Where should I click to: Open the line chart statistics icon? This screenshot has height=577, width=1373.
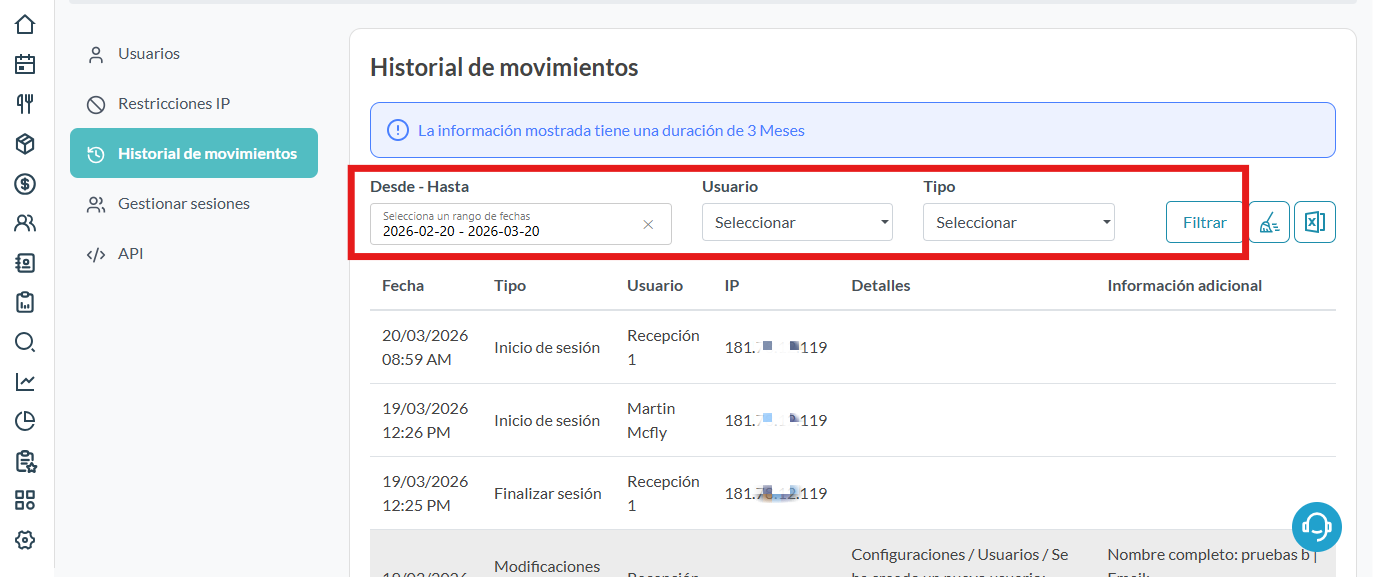tap(25, 382)
